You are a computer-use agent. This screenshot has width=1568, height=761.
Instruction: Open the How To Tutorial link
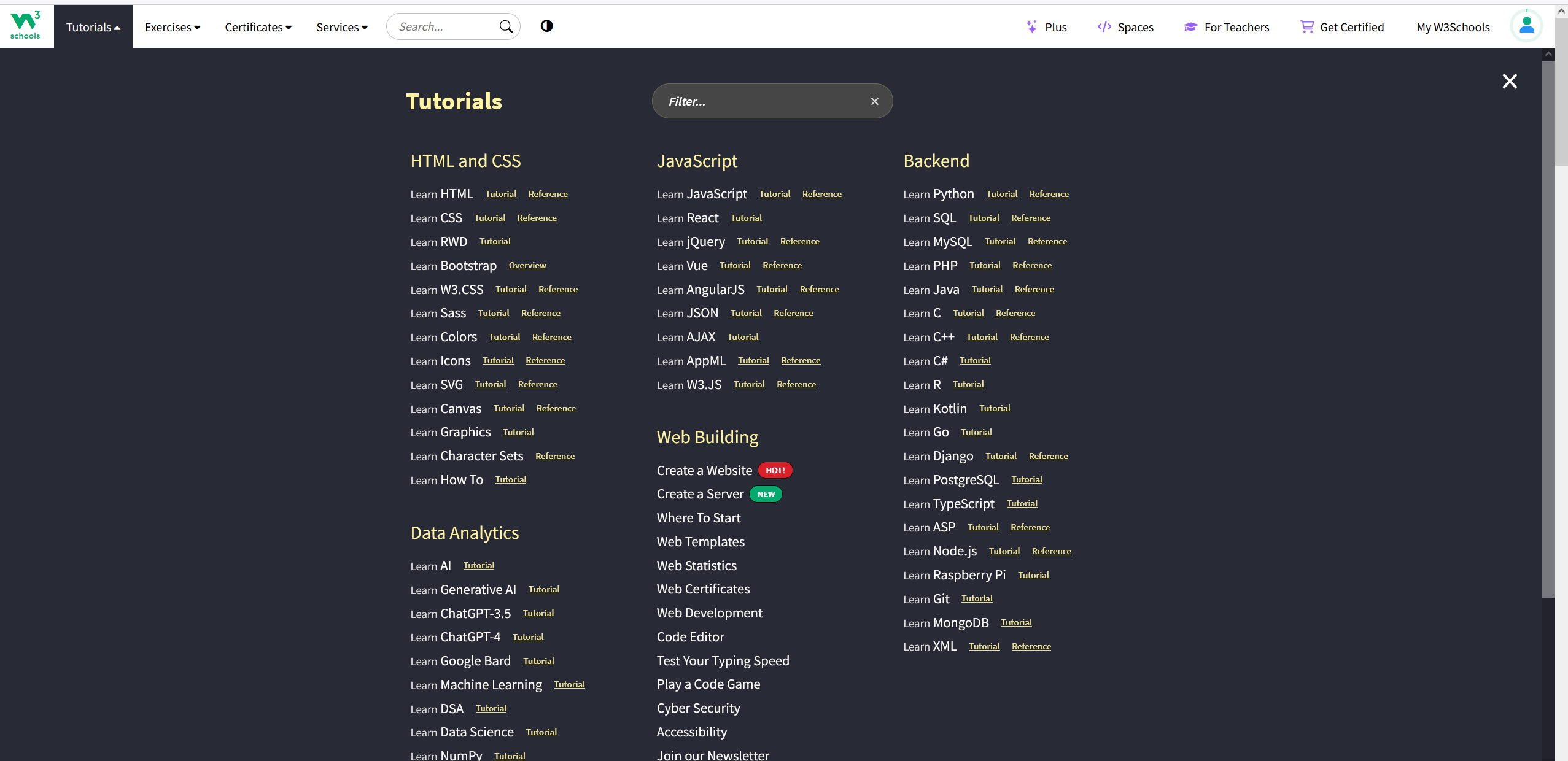(x=511, y=479)
